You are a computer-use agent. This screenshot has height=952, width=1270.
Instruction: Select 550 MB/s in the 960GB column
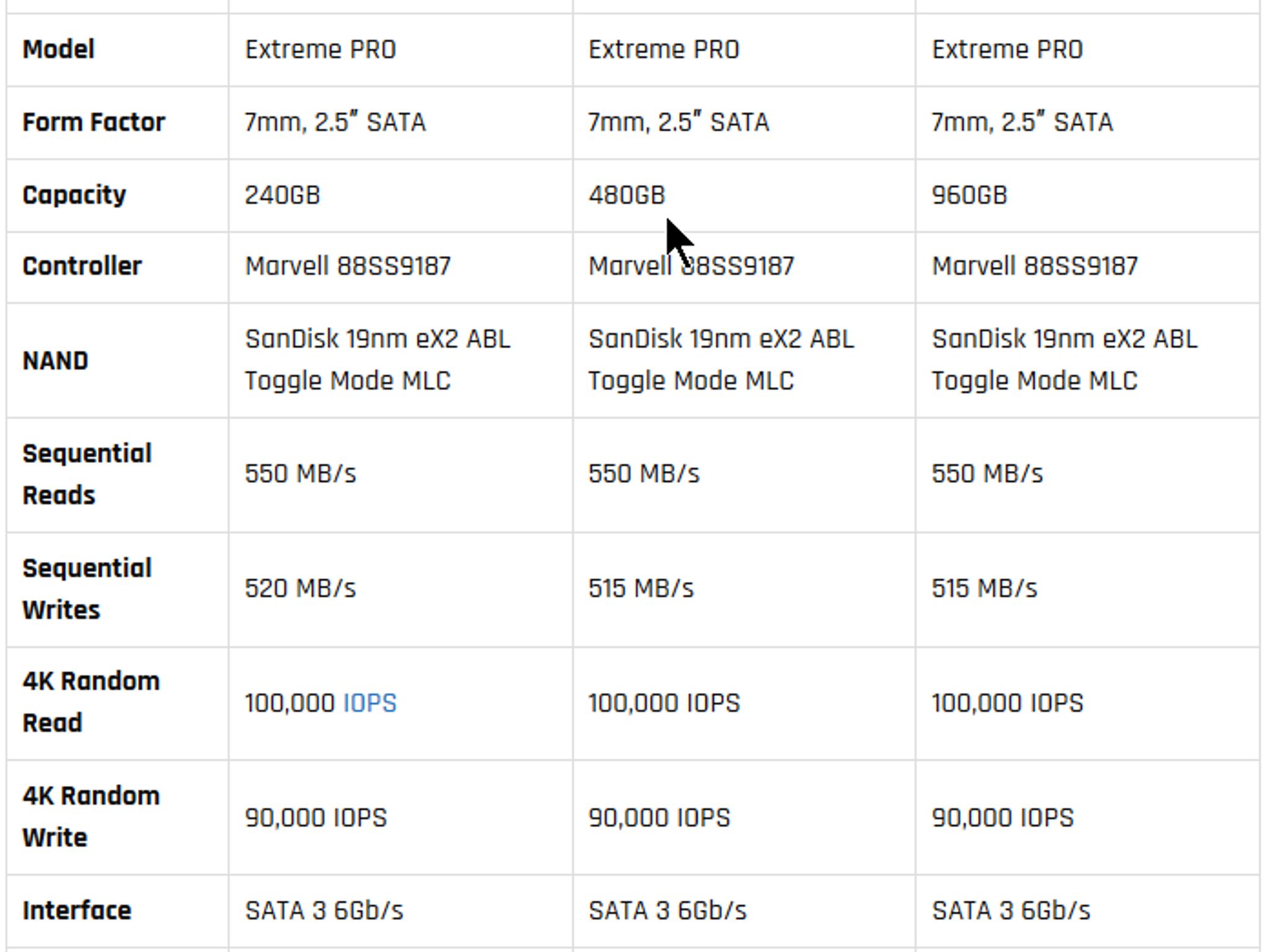point(987,474)
